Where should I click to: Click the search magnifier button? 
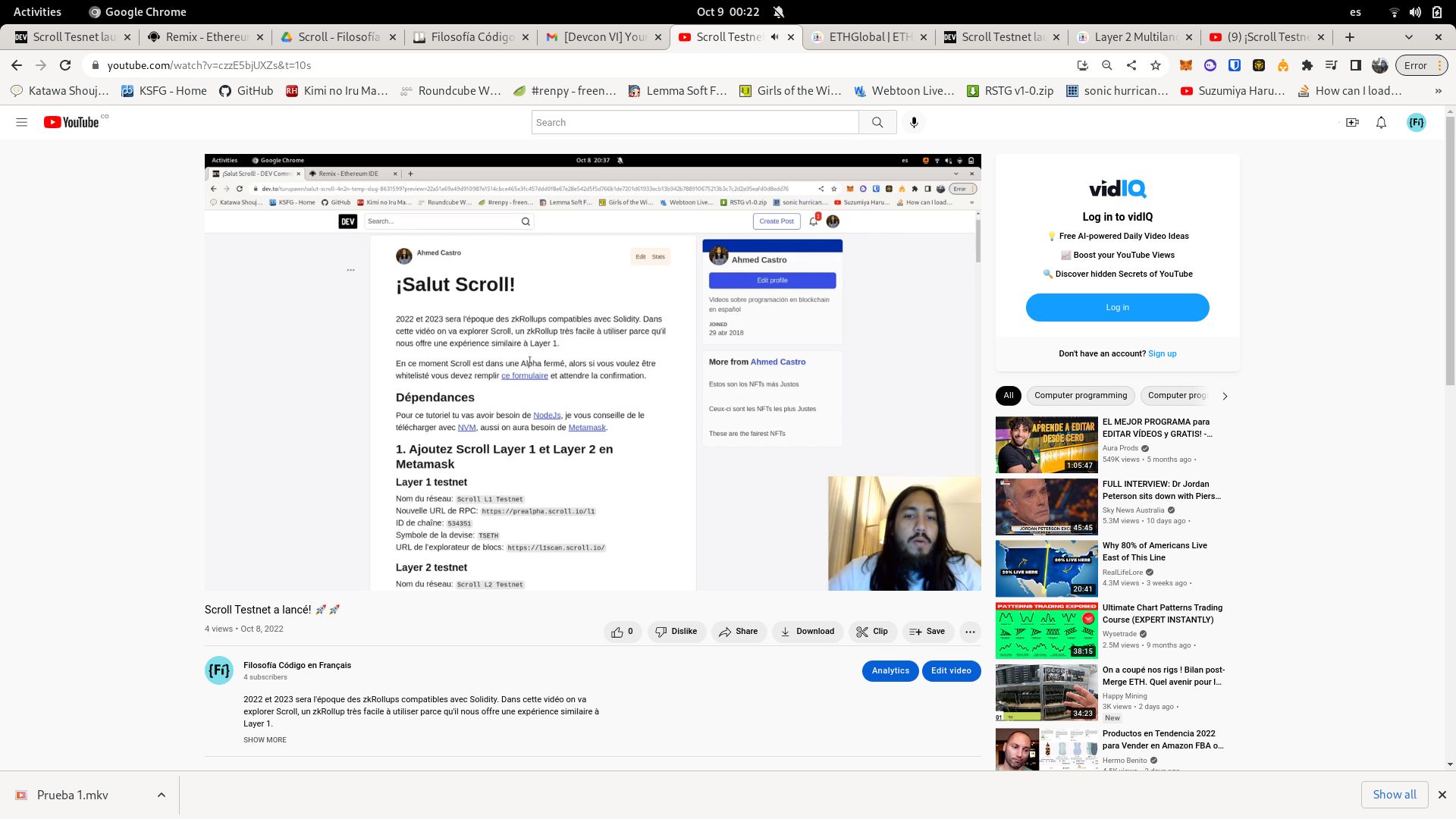[877, 122]
